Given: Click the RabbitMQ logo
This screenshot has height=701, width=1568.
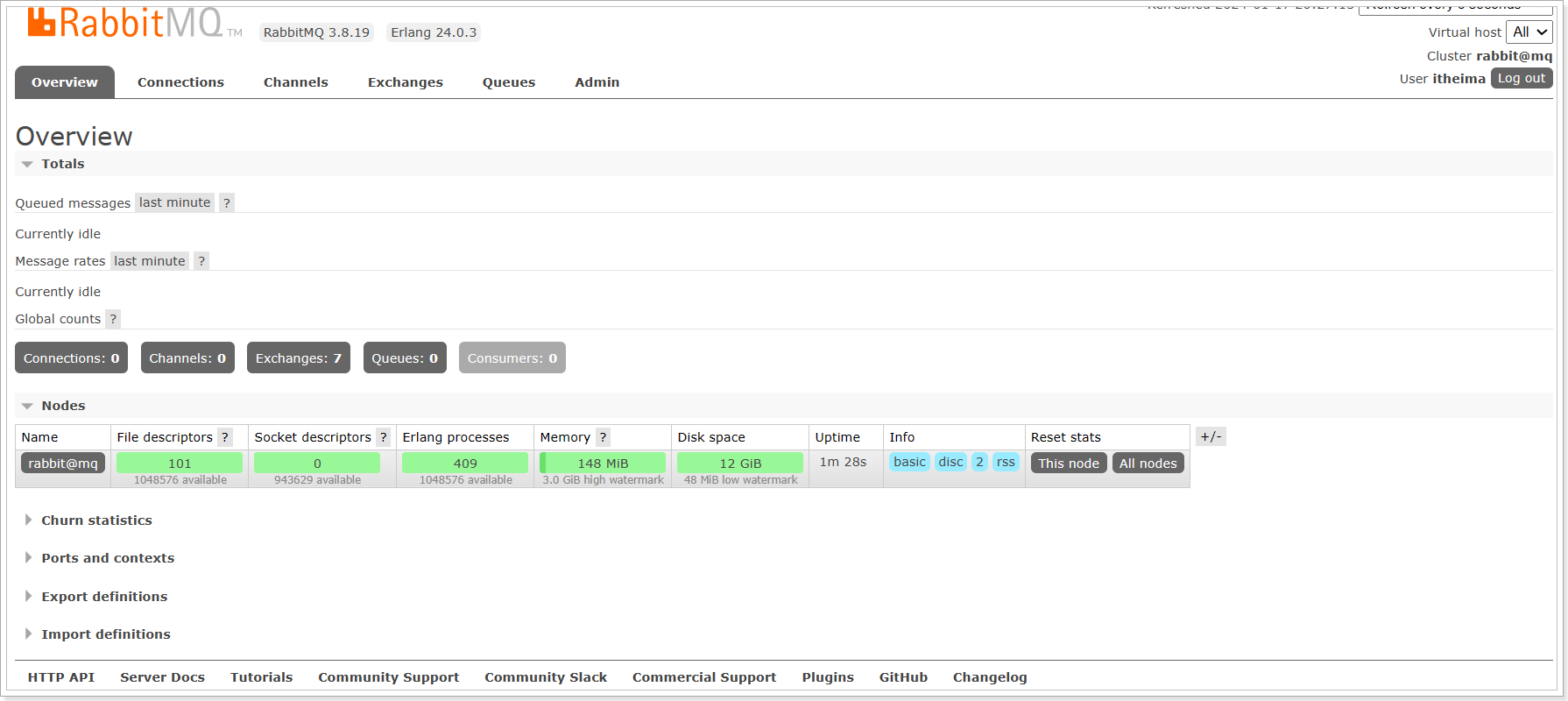Looking at the screenshot, I should pos(134,24).
